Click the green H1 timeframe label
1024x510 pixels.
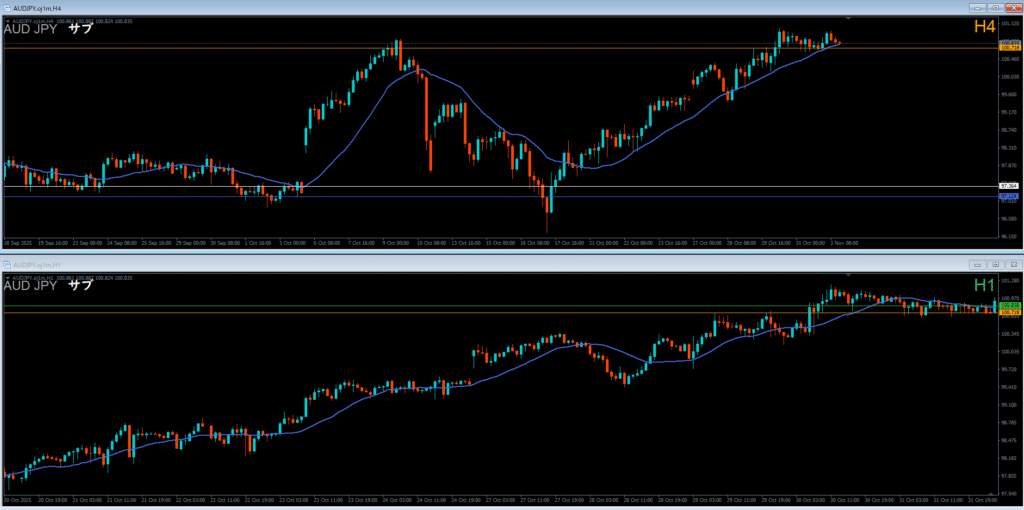coord(984,285)
